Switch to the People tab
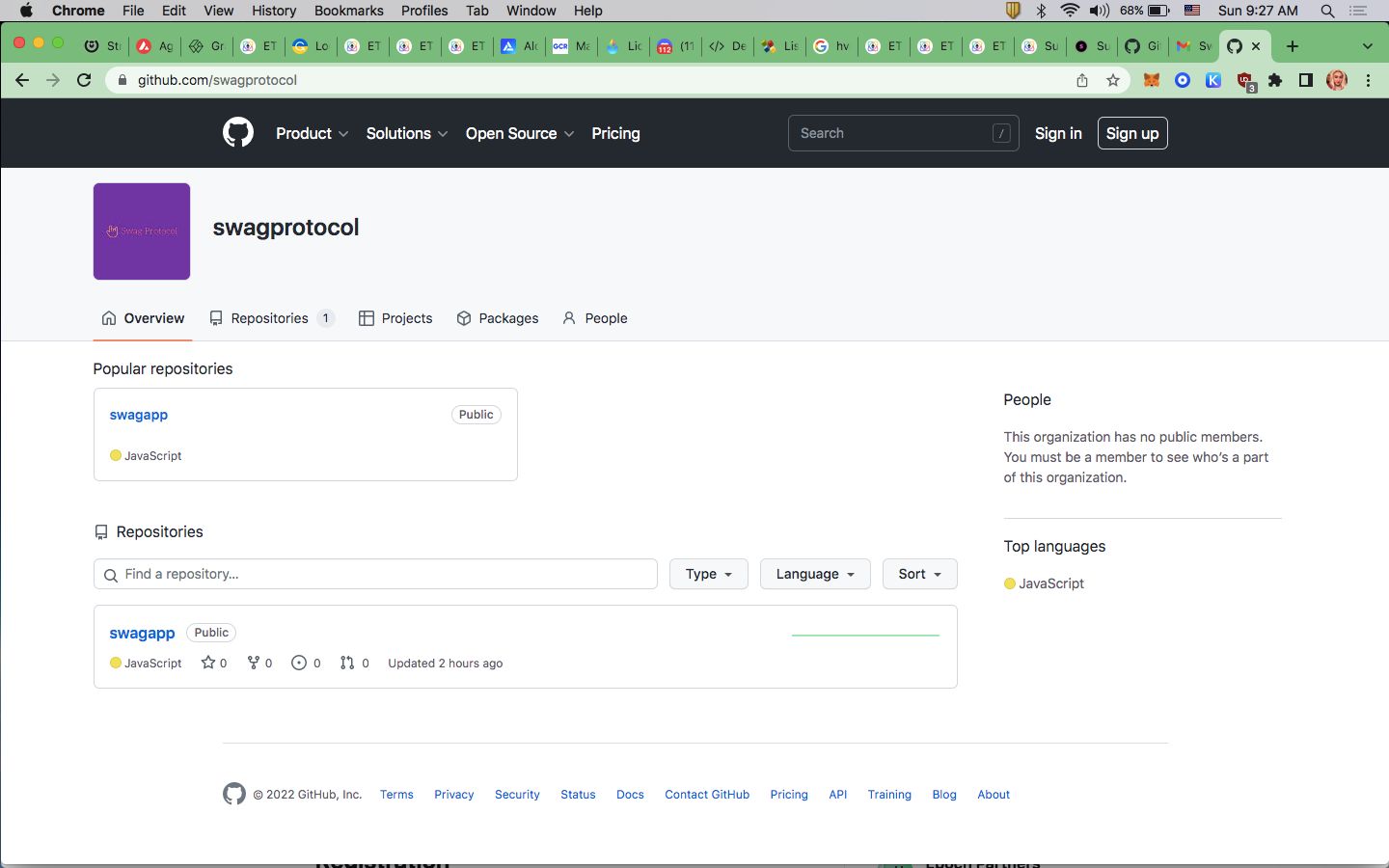Image resolution: width=1389 pixels, height=868 pixels. [595, 318]
